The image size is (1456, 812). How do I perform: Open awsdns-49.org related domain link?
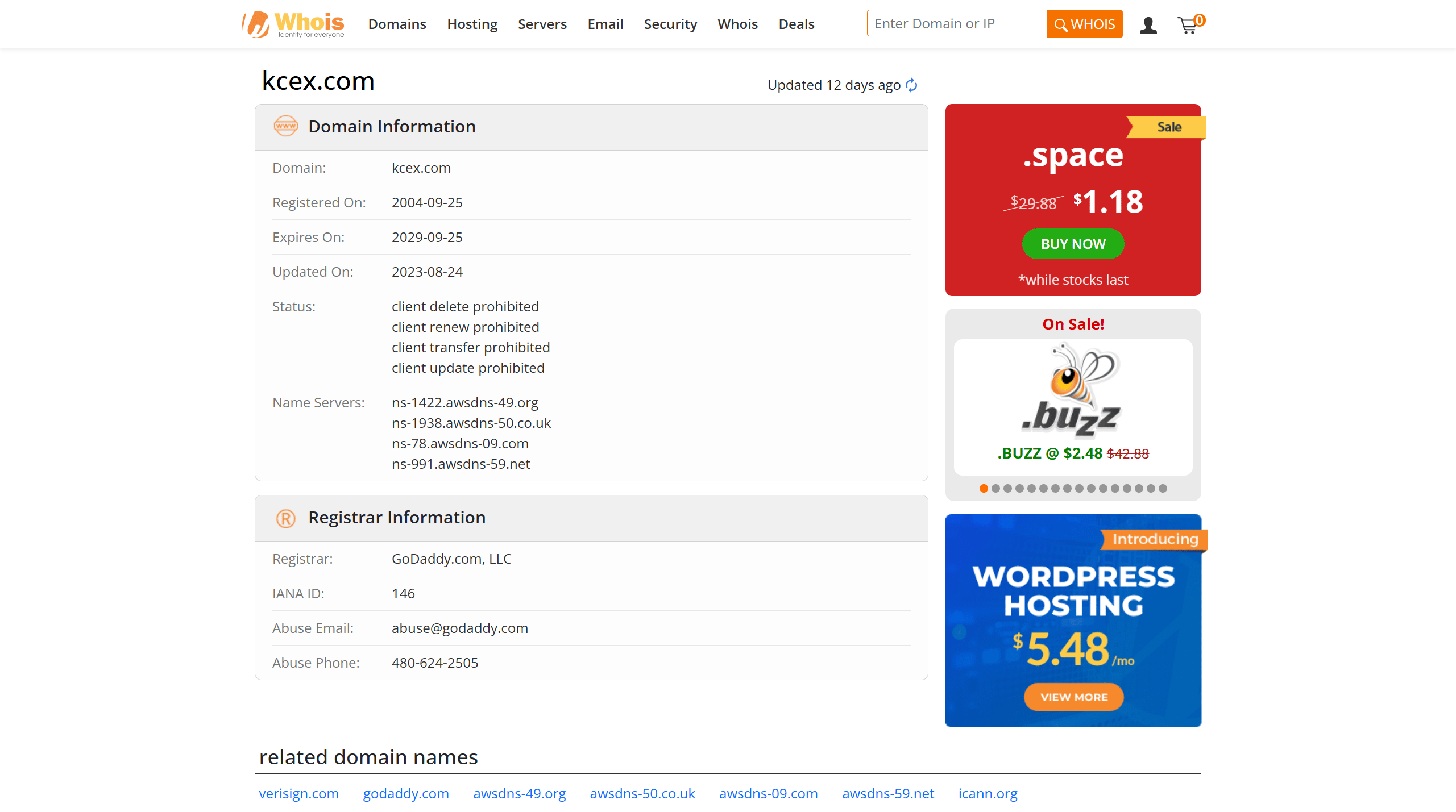point(519,793)
